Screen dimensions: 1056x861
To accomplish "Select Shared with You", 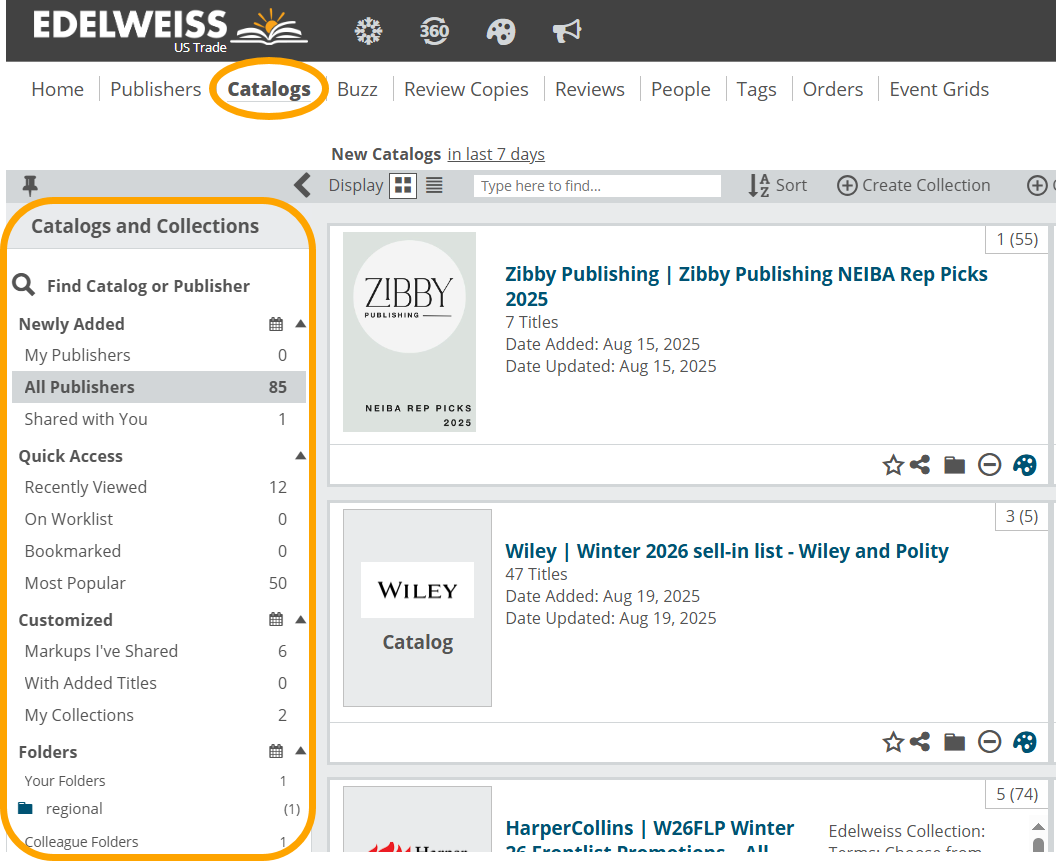I will (159, 419).
